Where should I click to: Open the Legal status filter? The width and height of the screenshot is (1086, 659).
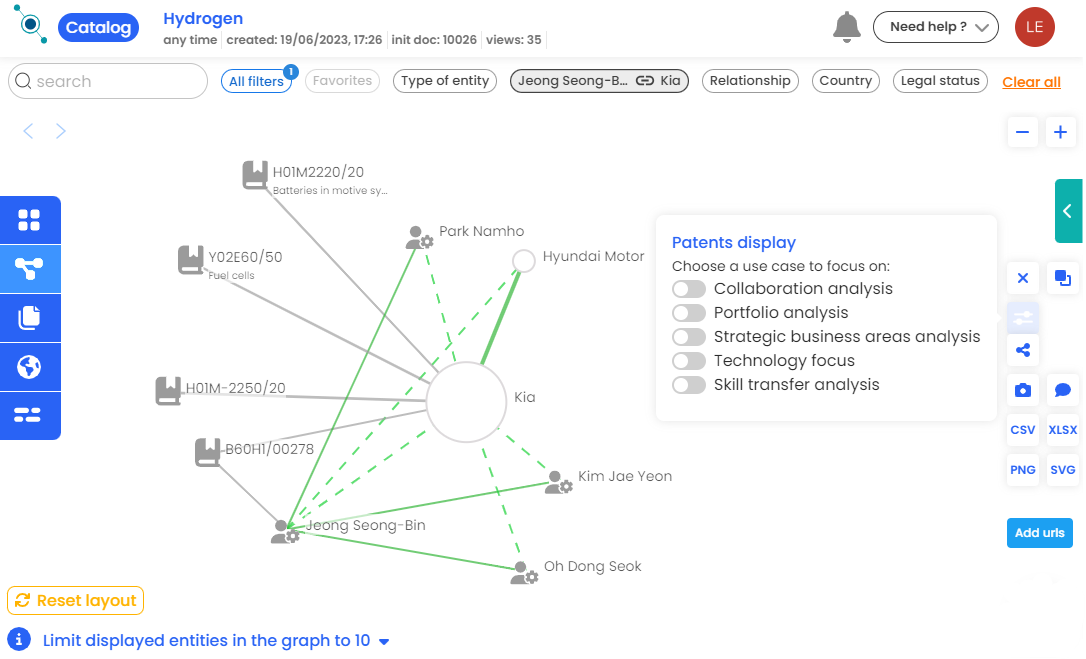coord(940,81)
